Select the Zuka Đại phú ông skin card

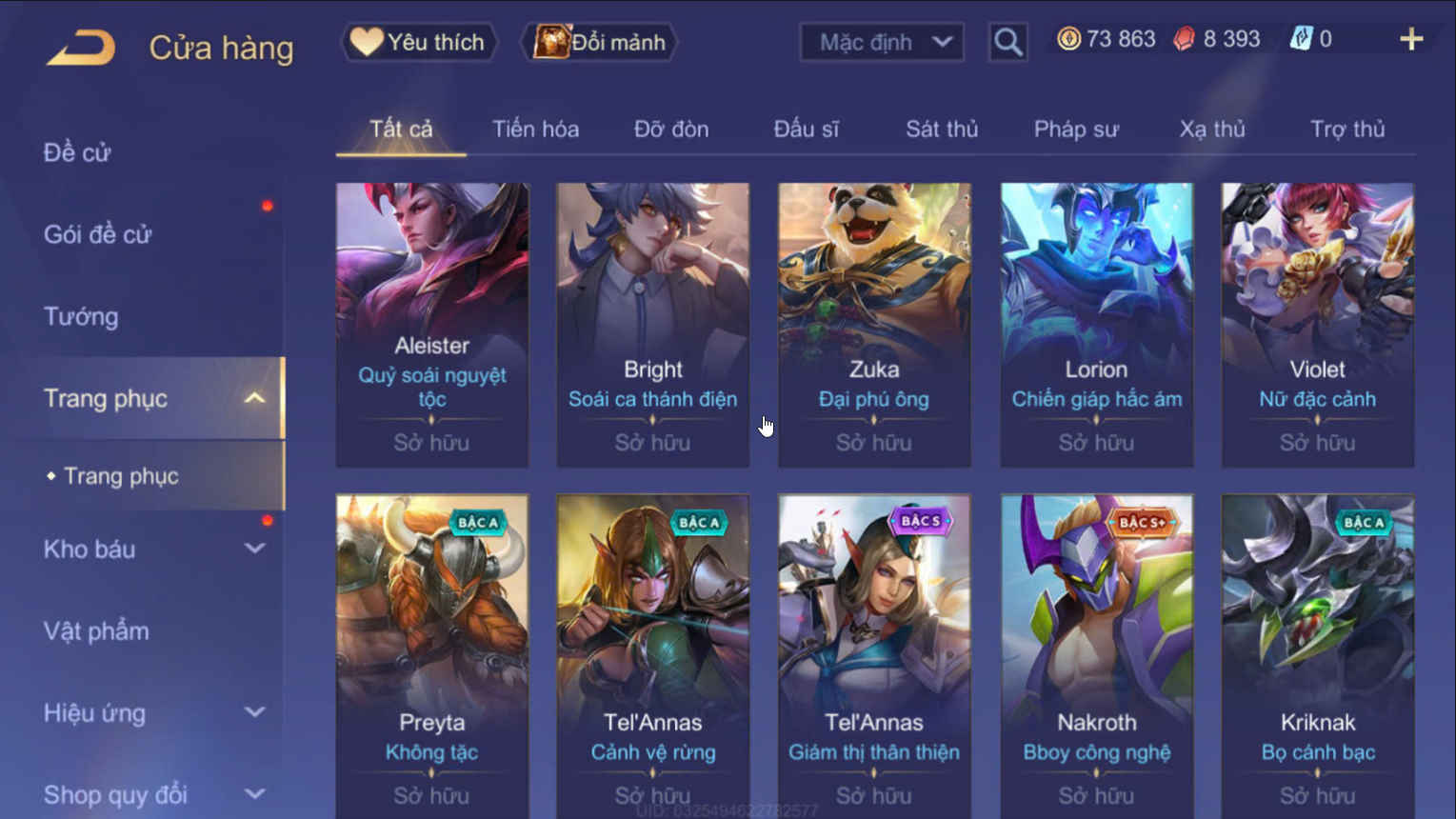(874, 325)
